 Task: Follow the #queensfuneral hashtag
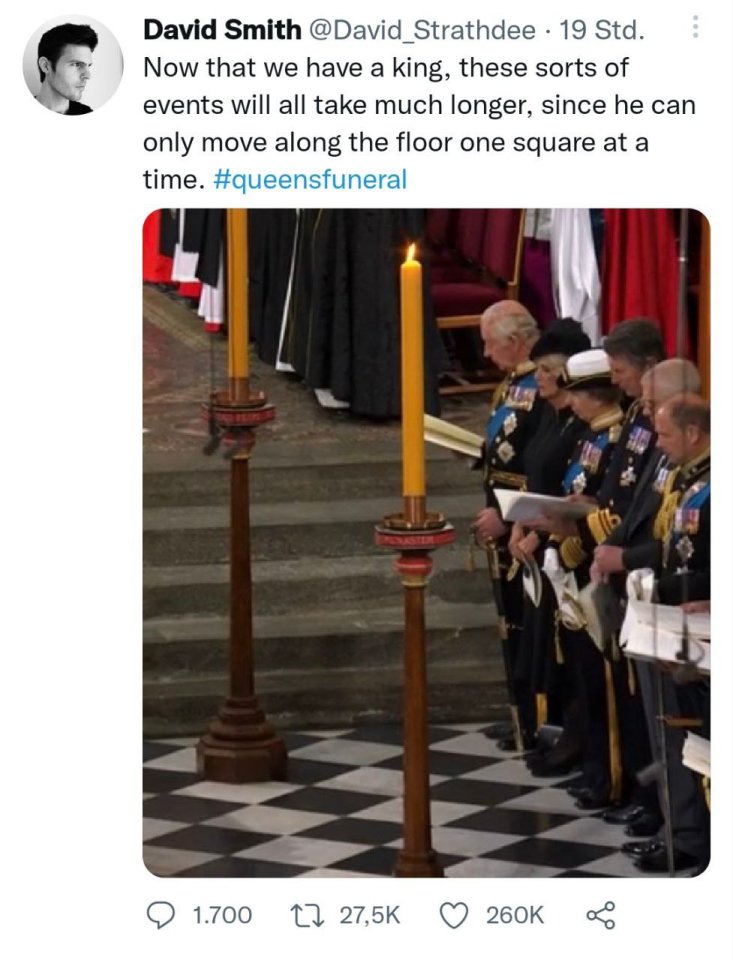tap(310, 179)
